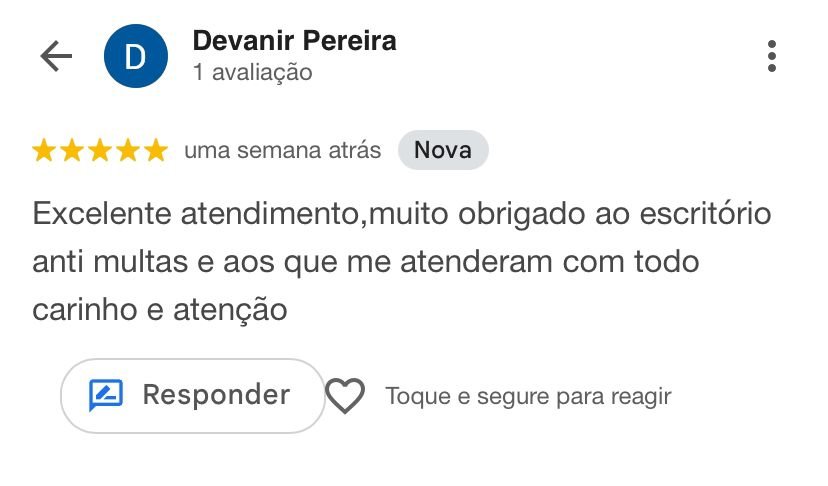Click 'Toque e segure para reagir' text

tap(528, 397)
